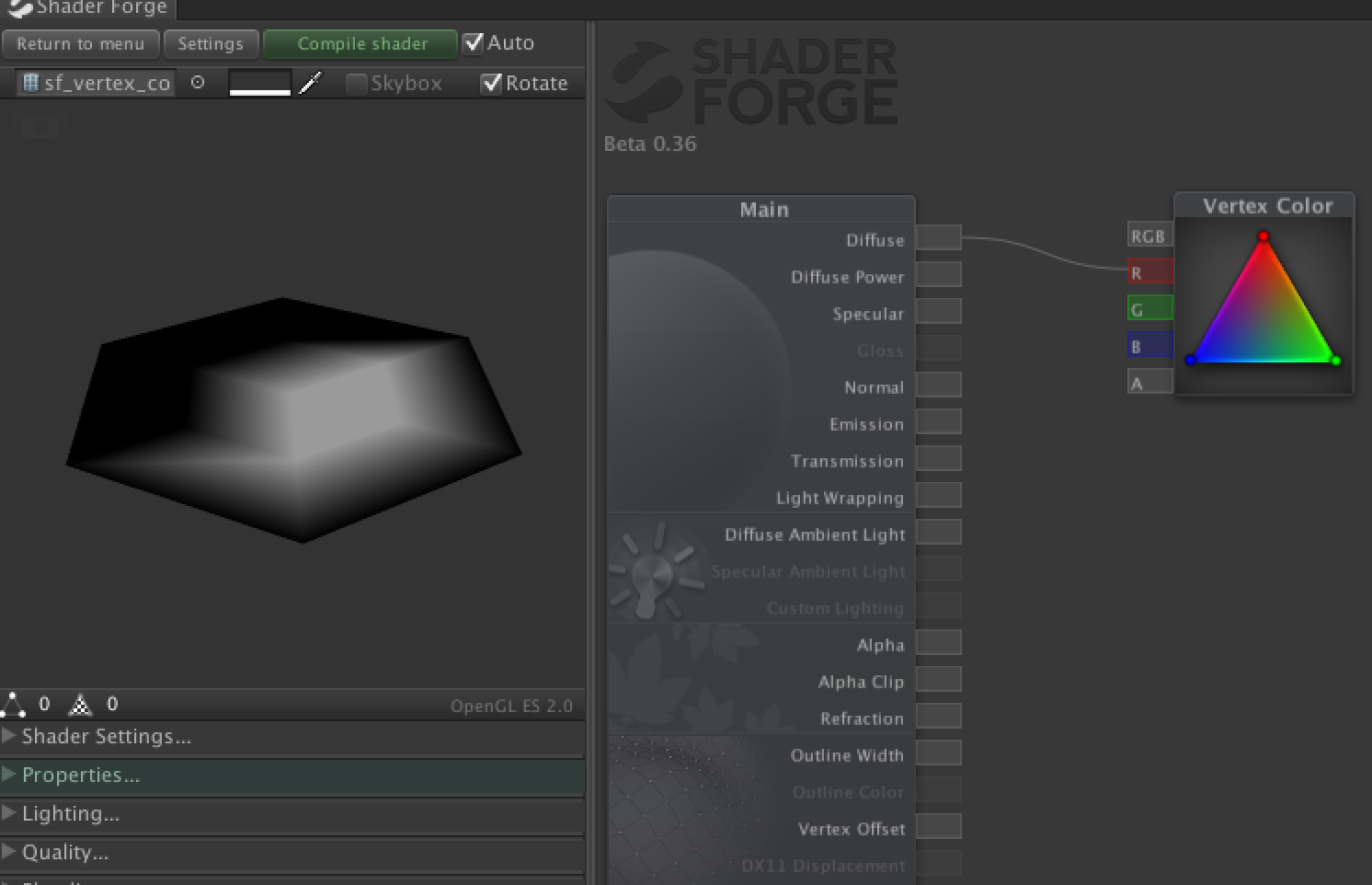Click the Vertex Color node title

[x=1266, y=206]
